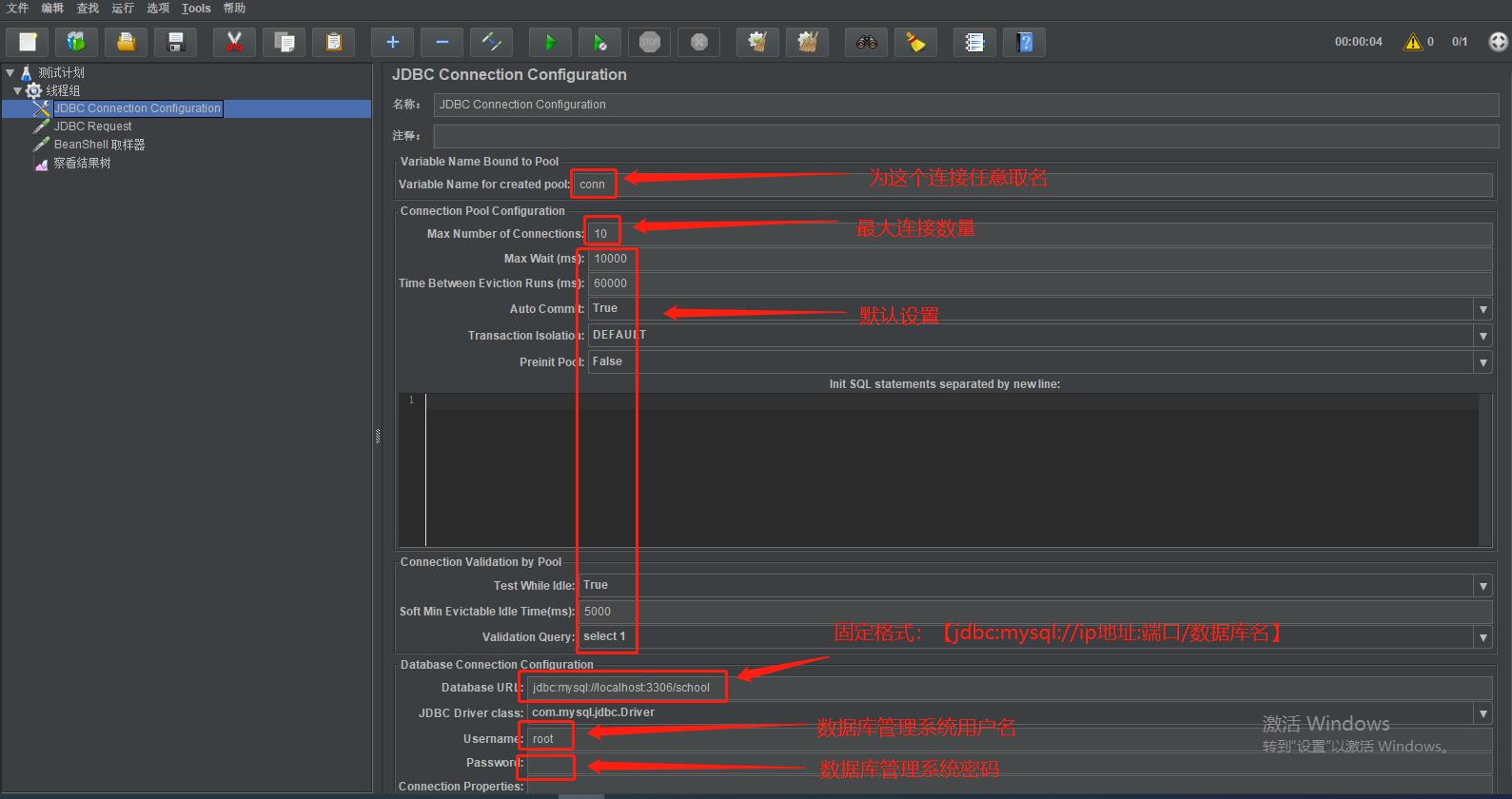Select BeanShell 取样器 in the tree
This screenshot has width=1512, height=799.
[99, 145]
